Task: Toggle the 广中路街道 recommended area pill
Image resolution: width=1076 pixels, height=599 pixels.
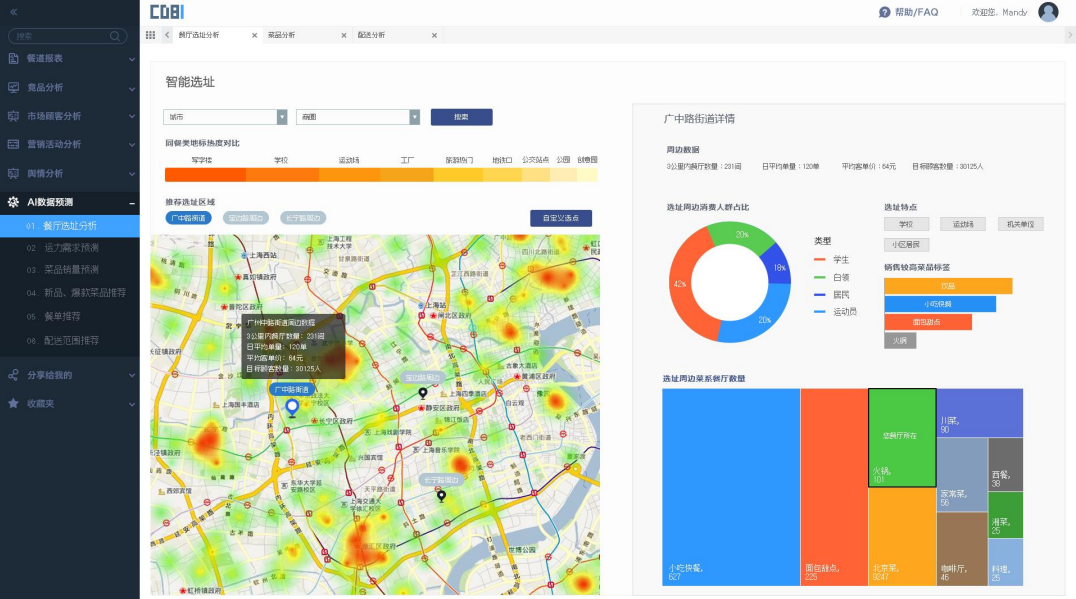Action: pyautogui.click(x=188, y=218)
